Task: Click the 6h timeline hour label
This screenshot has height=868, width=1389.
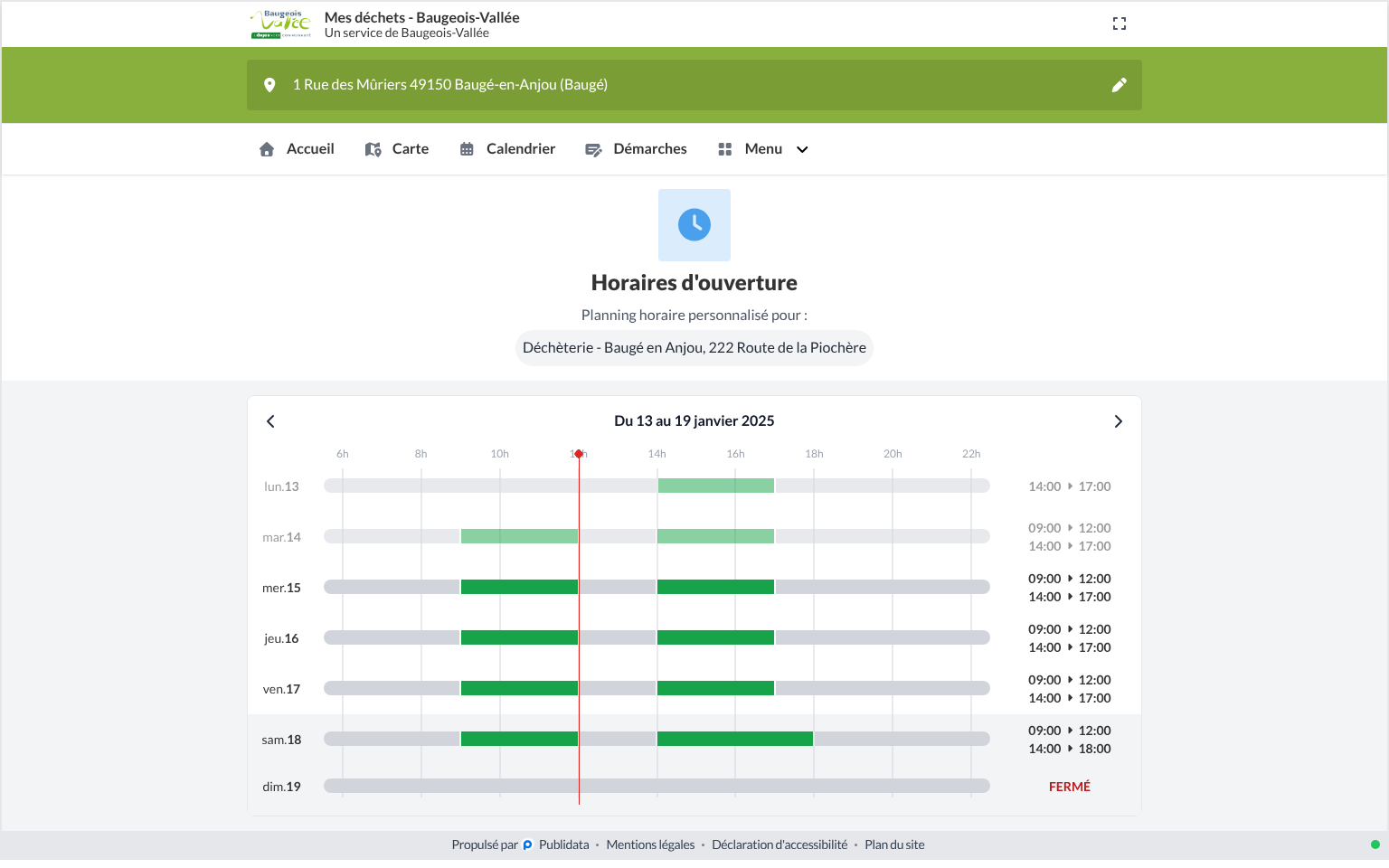Action: pyautogui.click(x=342, y=454)
